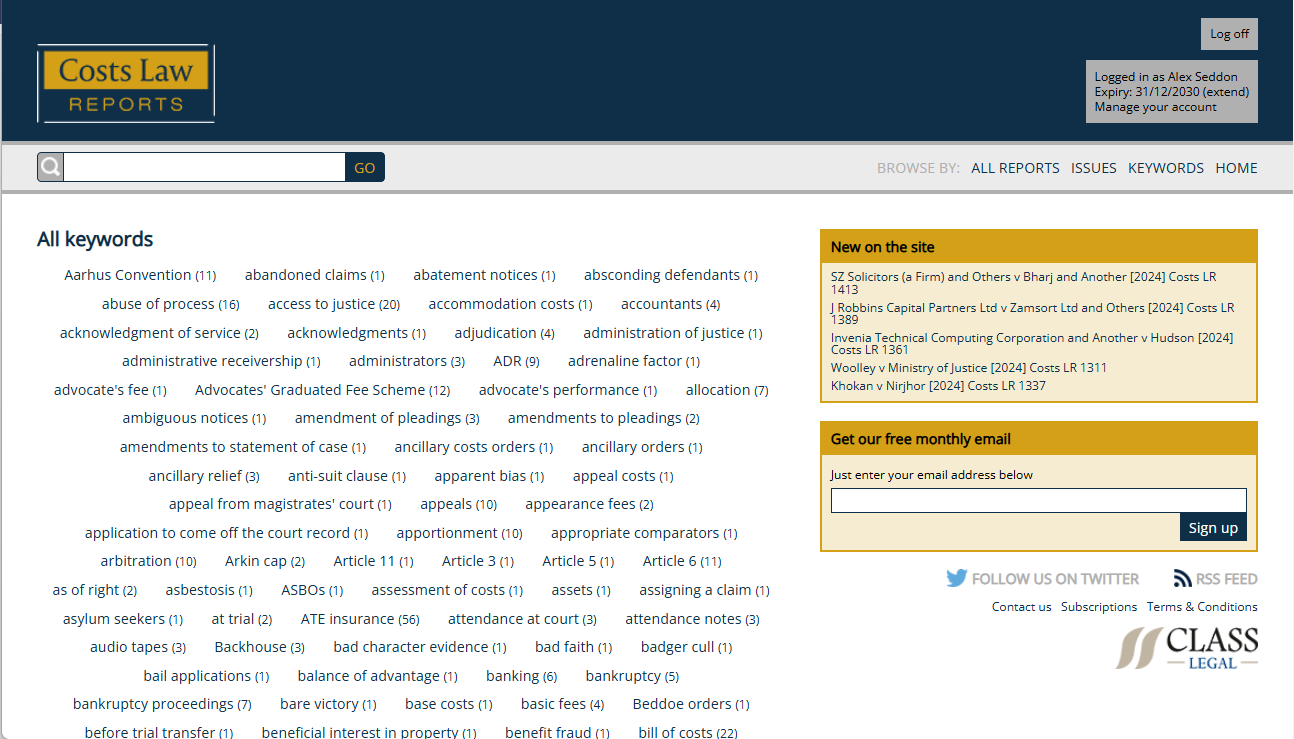Open the ISSUES browse menu item
Image resolution: width=1294 pixels, height=739 pixels.
click(x=1093, y=168)
